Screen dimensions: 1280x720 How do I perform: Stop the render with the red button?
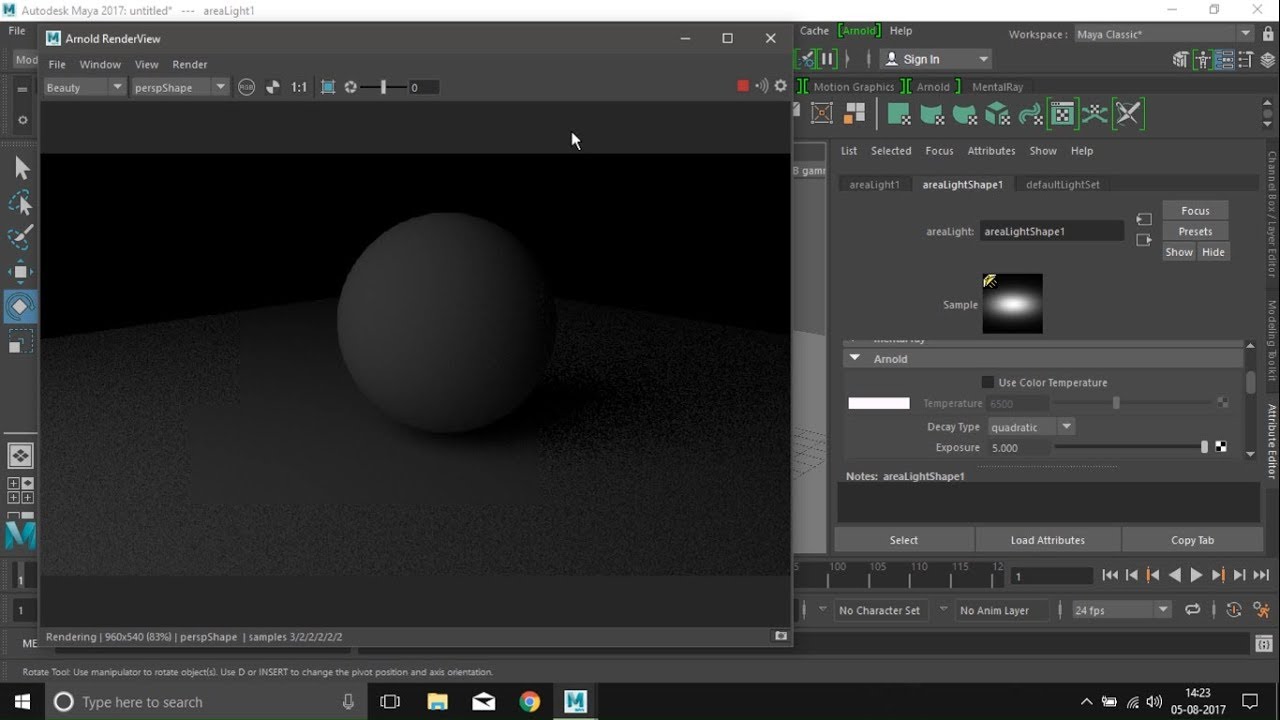[x=743, y=87]
